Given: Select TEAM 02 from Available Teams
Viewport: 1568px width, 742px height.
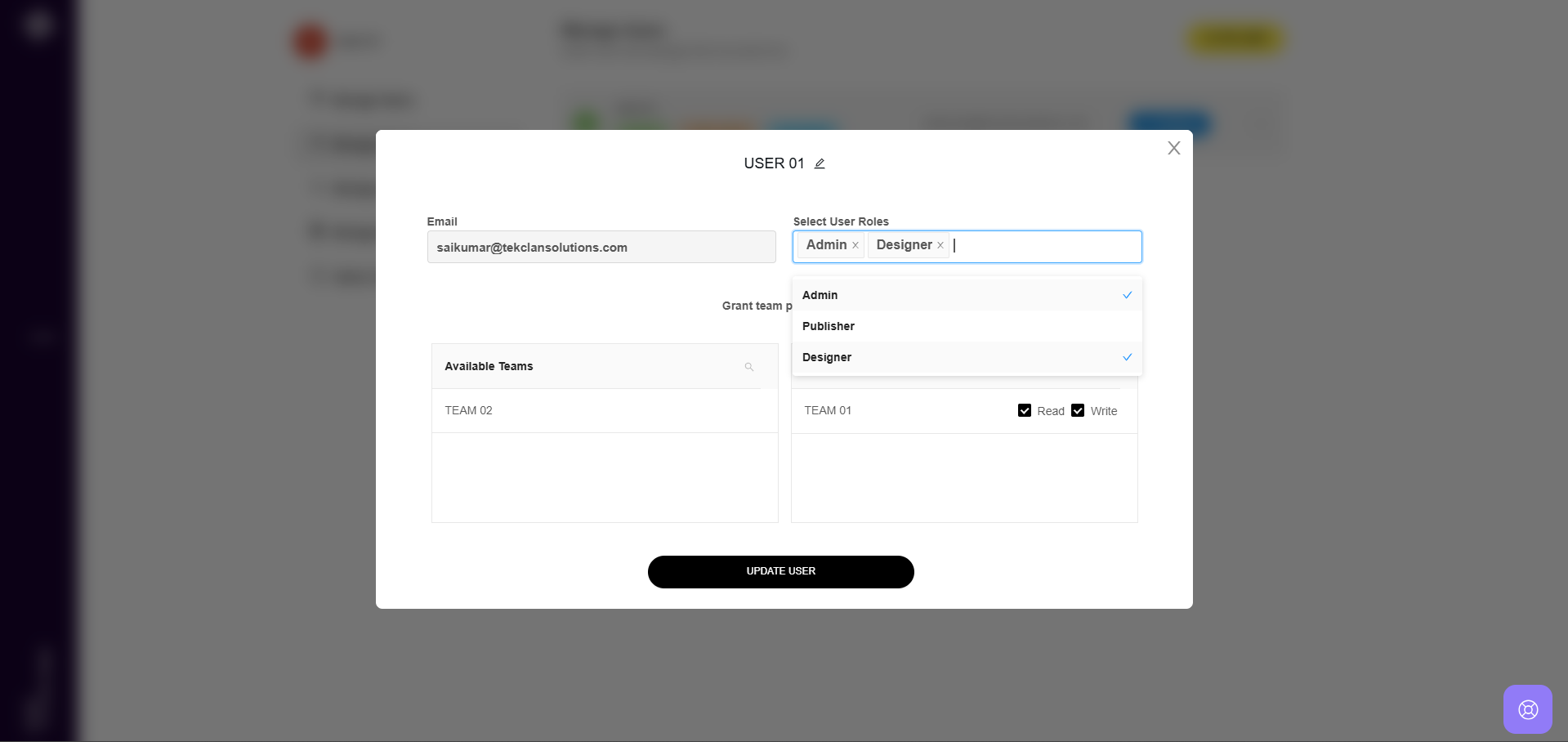Looking at the screenshot, I should pos(469,410).
